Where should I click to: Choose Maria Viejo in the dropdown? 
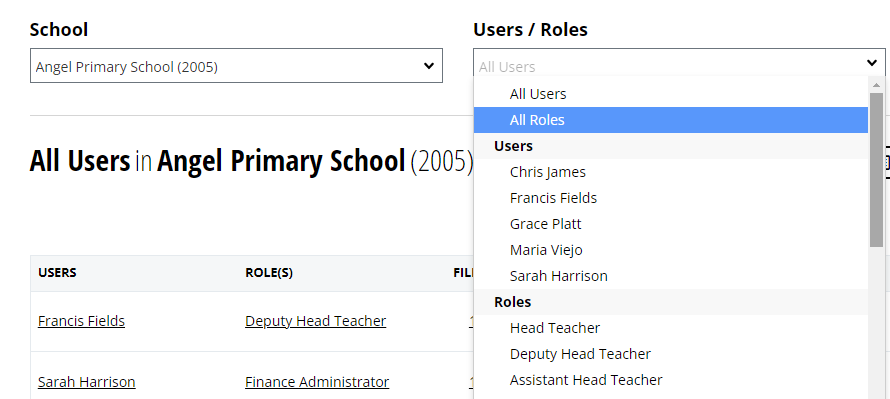click(x=671, y=250)
